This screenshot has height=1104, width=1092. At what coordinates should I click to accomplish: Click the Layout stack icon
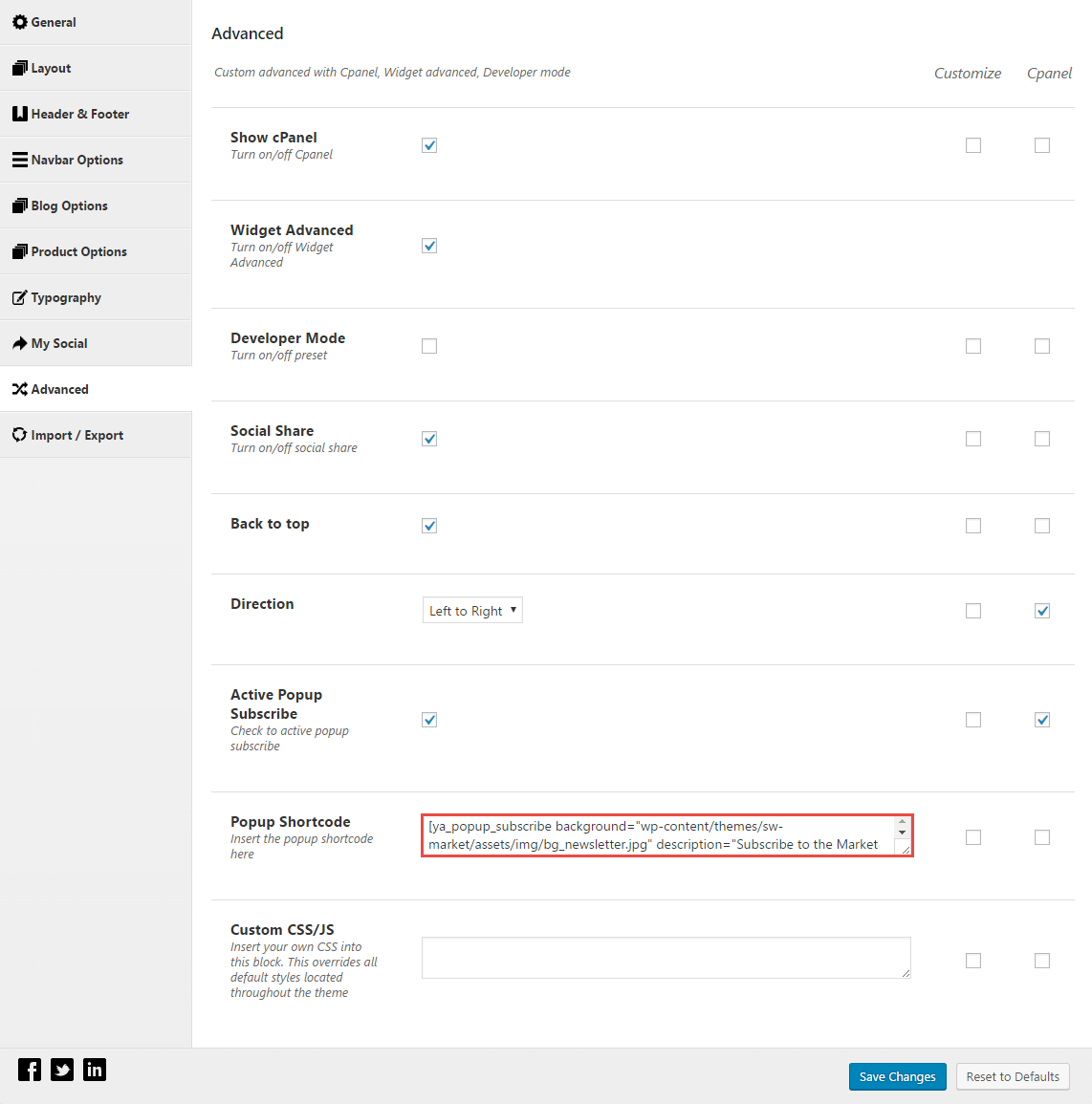(x=20, y=68)
